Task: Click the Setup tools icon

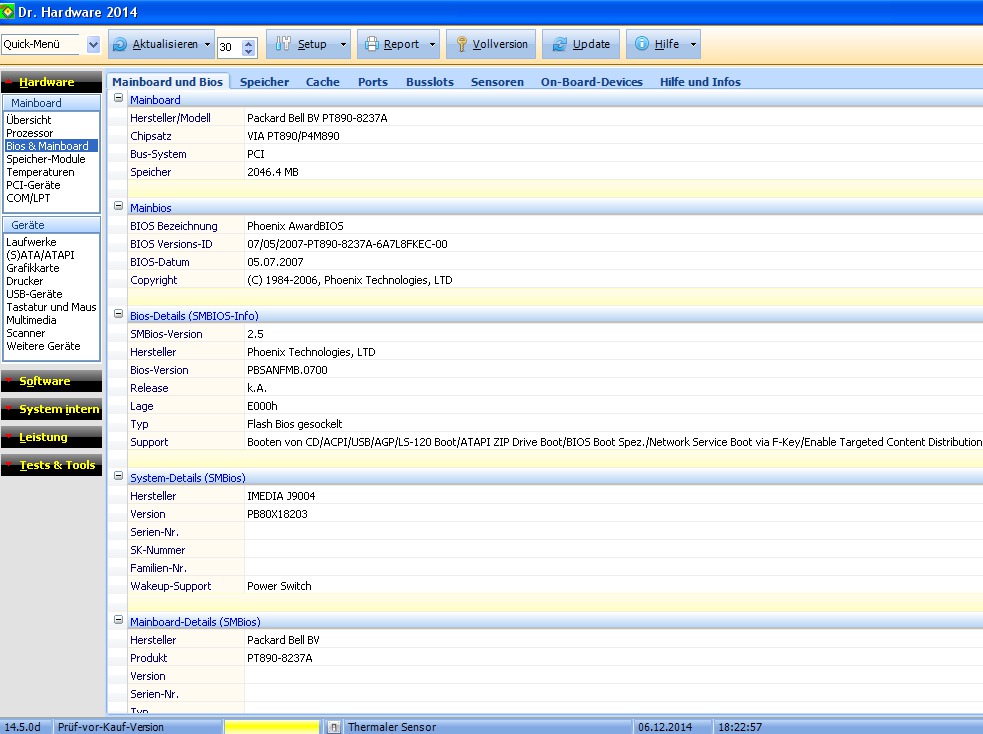Action: click(283, 44)
